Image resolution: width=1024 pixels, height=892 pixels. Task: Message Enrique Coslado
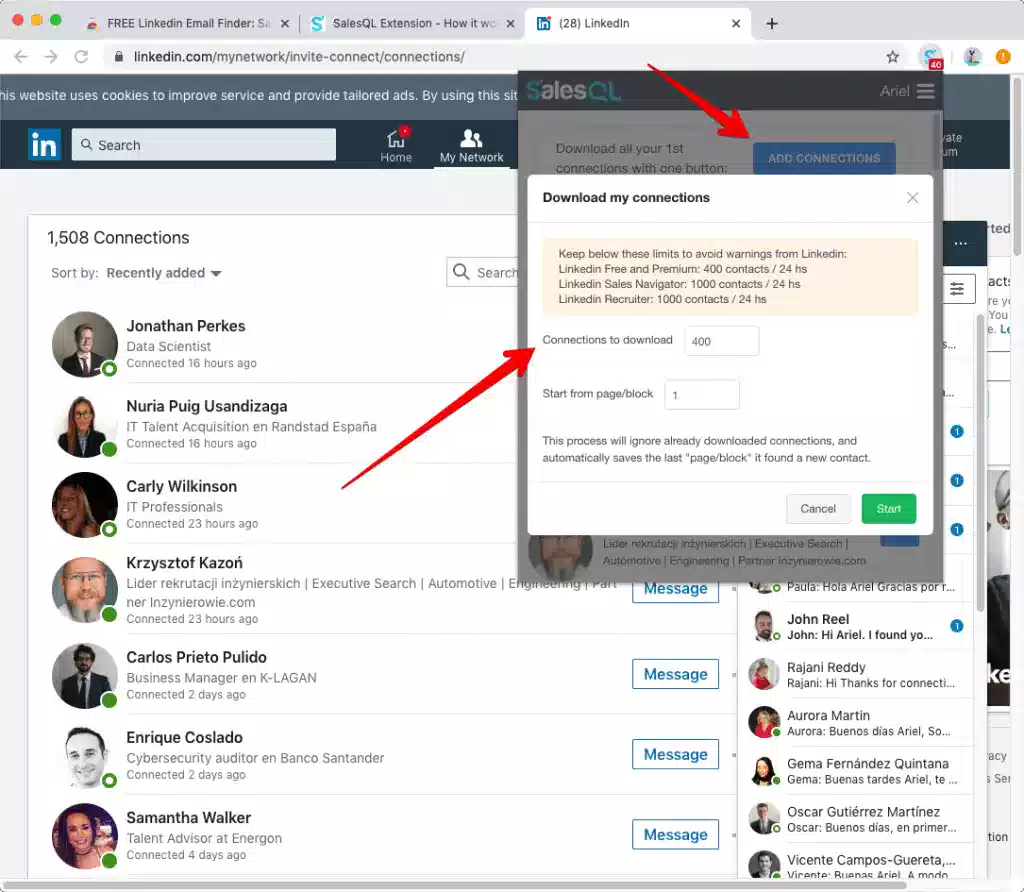[675, 754]
